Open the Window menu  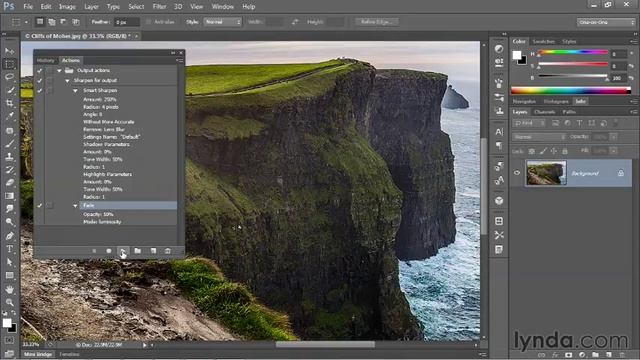point(222,7)
